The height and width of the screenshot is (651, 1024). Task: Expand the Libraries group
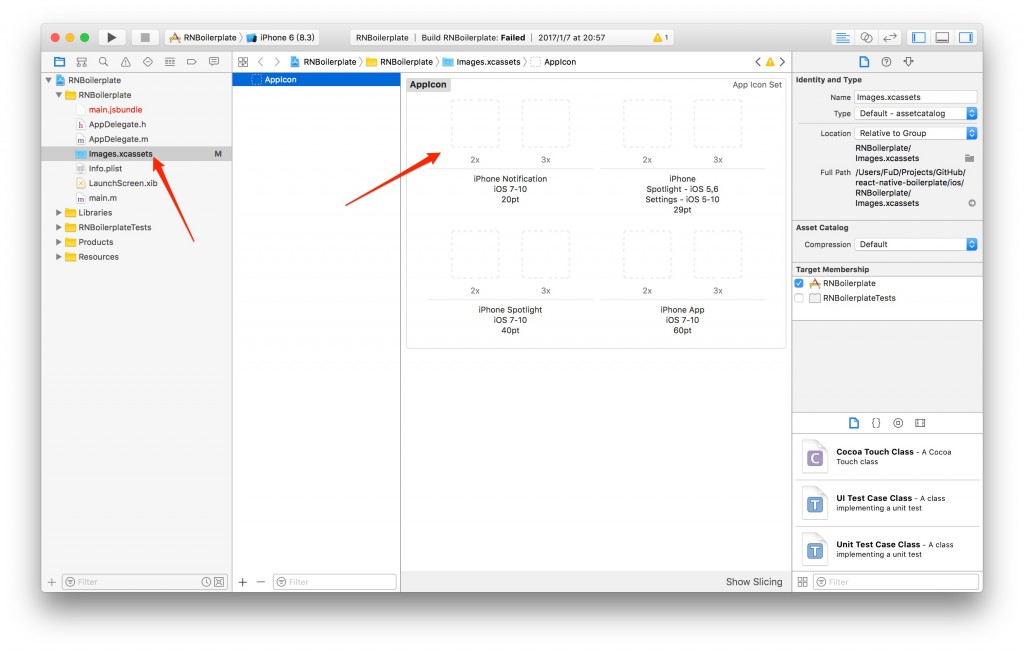click(x=59, y=213)
